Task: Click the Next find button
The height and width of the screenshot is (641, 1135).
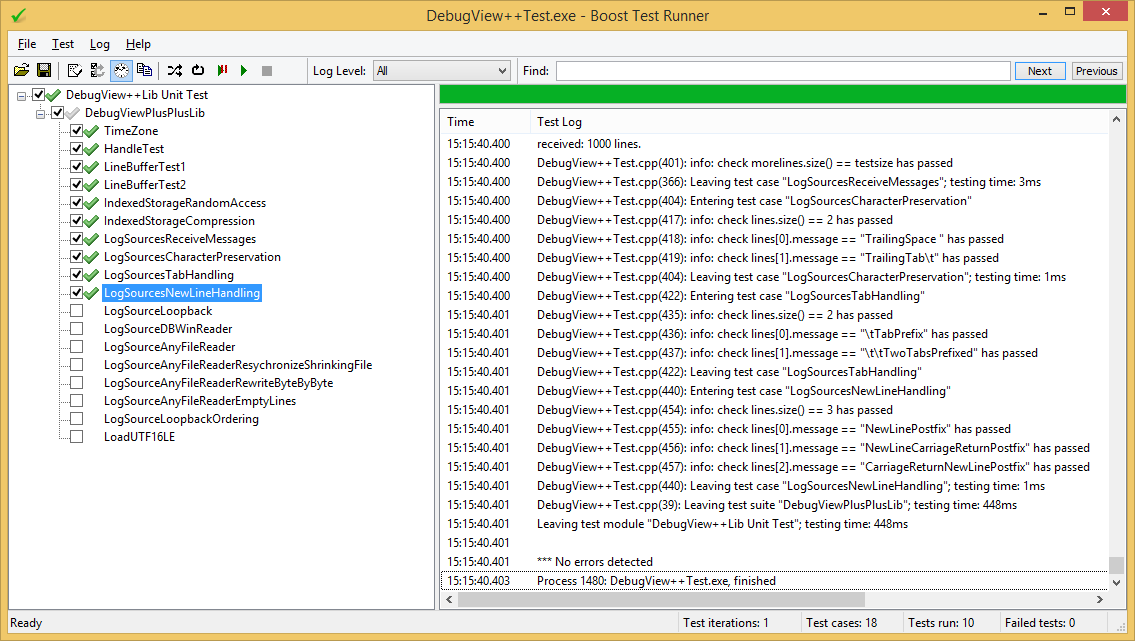Action: tap(1039, 71)
